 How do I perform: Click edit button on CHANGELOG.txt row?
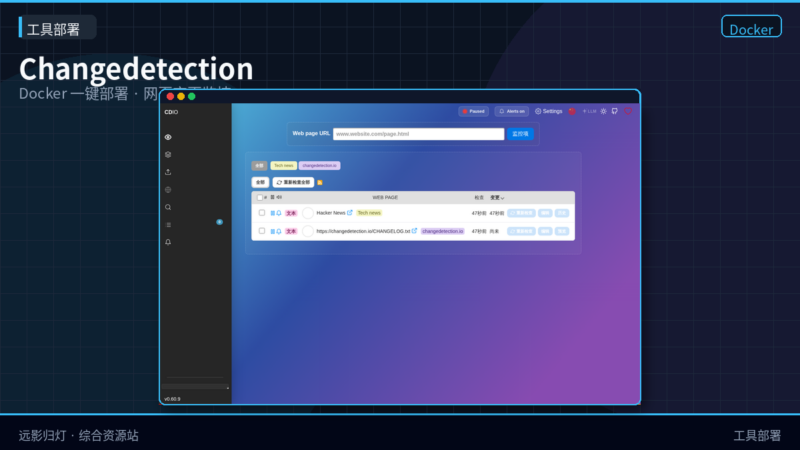tap(545, 232)
